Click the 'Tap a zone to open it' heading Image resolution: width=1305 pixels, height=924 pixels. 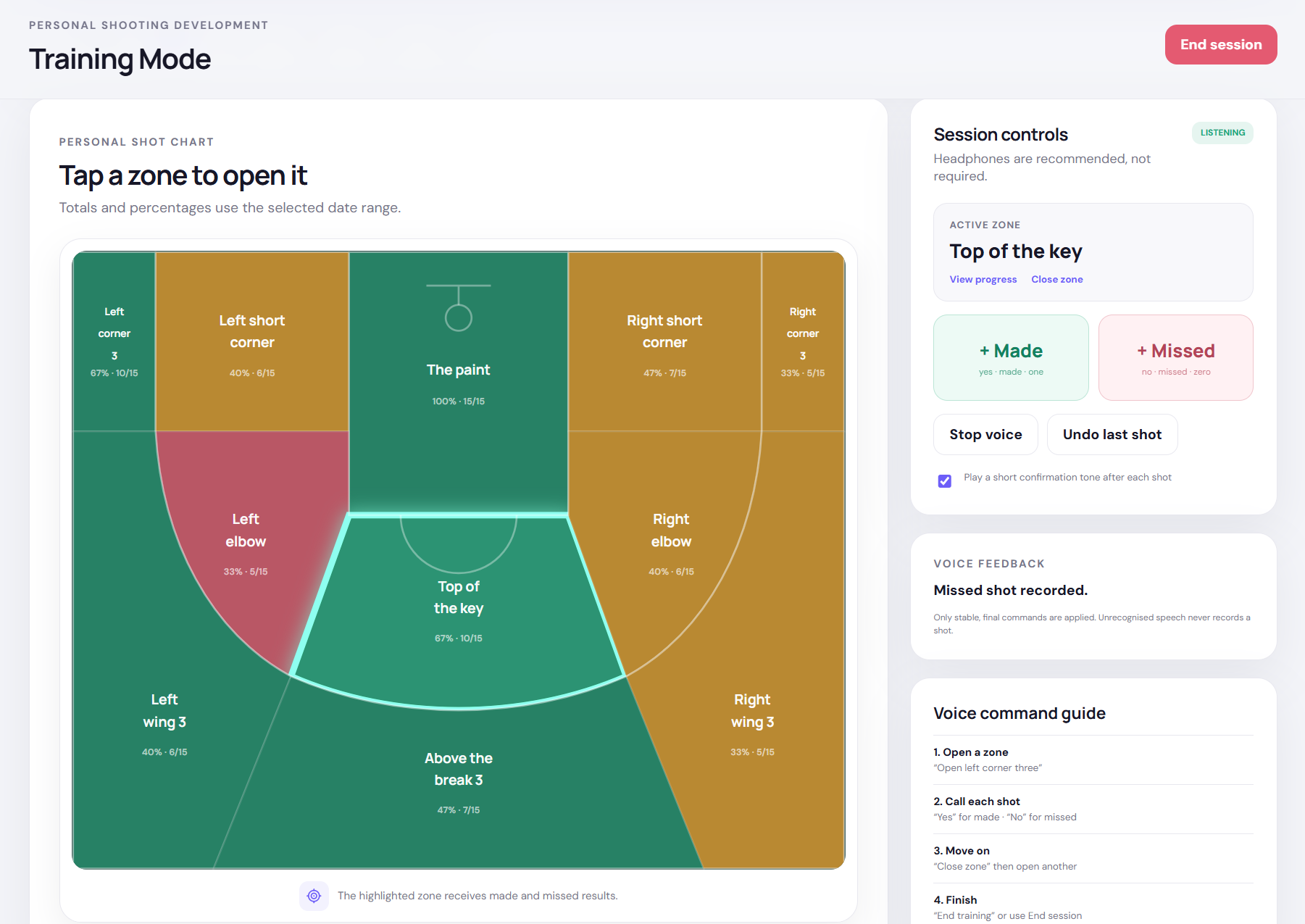tap(183, 175)
